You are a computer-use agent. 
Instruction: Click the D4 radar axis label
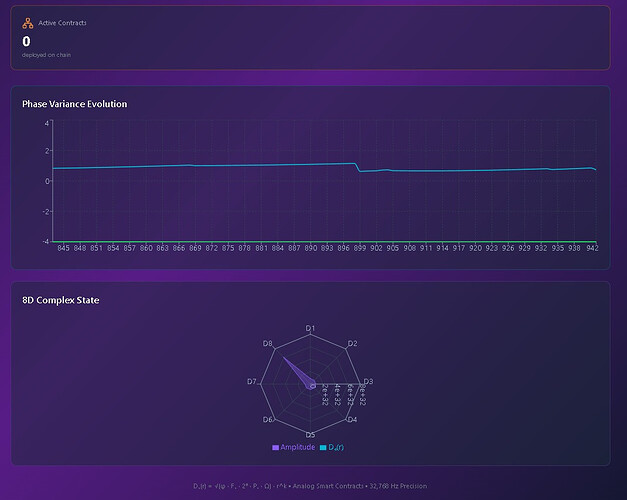352,420
